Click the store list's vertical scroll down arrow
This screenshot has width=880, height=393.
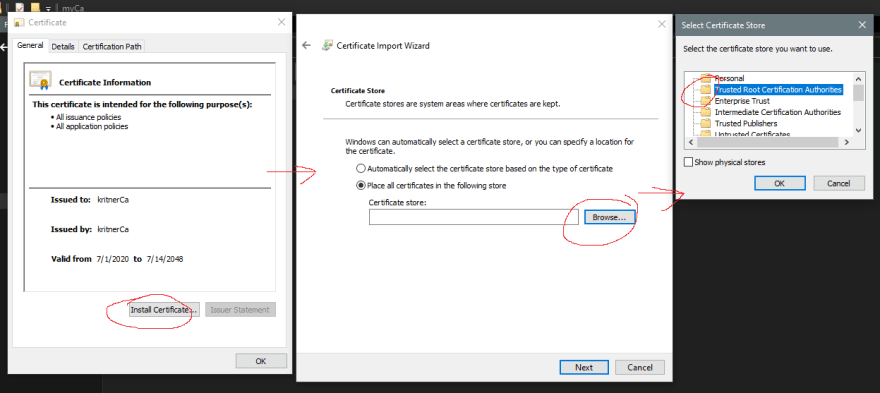[x=858, y=130]
